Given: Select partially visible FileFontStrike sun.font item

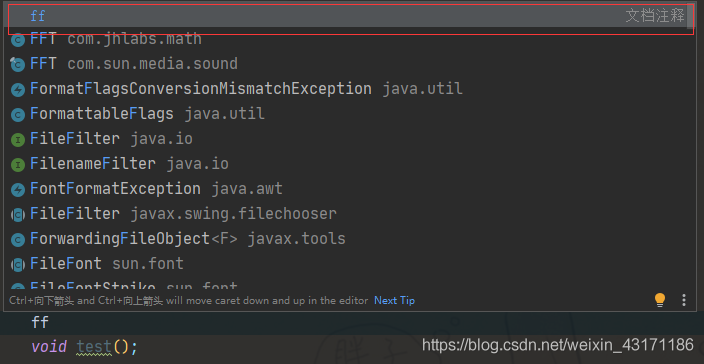Looking at the screenshot, I should (348, 285).
